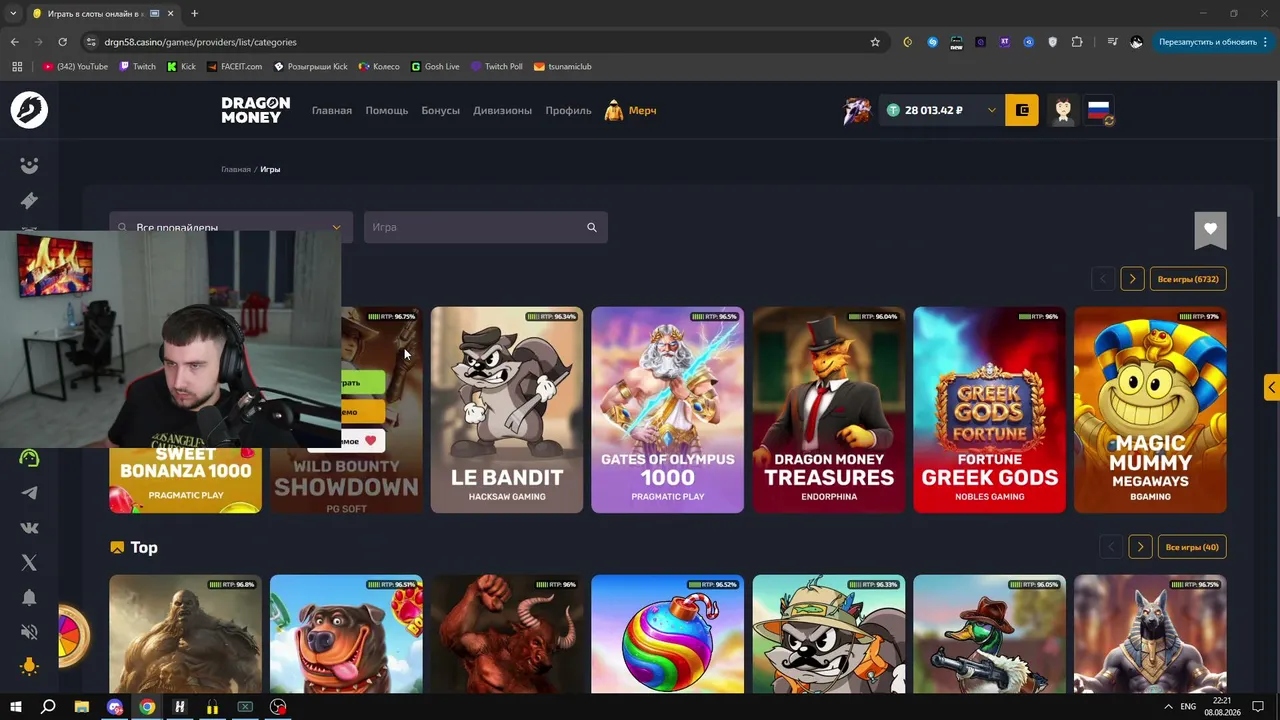Open the notifications bell in the sidebar
Image resolution: width=1280 pixels, height=720 pixels.
29,597
